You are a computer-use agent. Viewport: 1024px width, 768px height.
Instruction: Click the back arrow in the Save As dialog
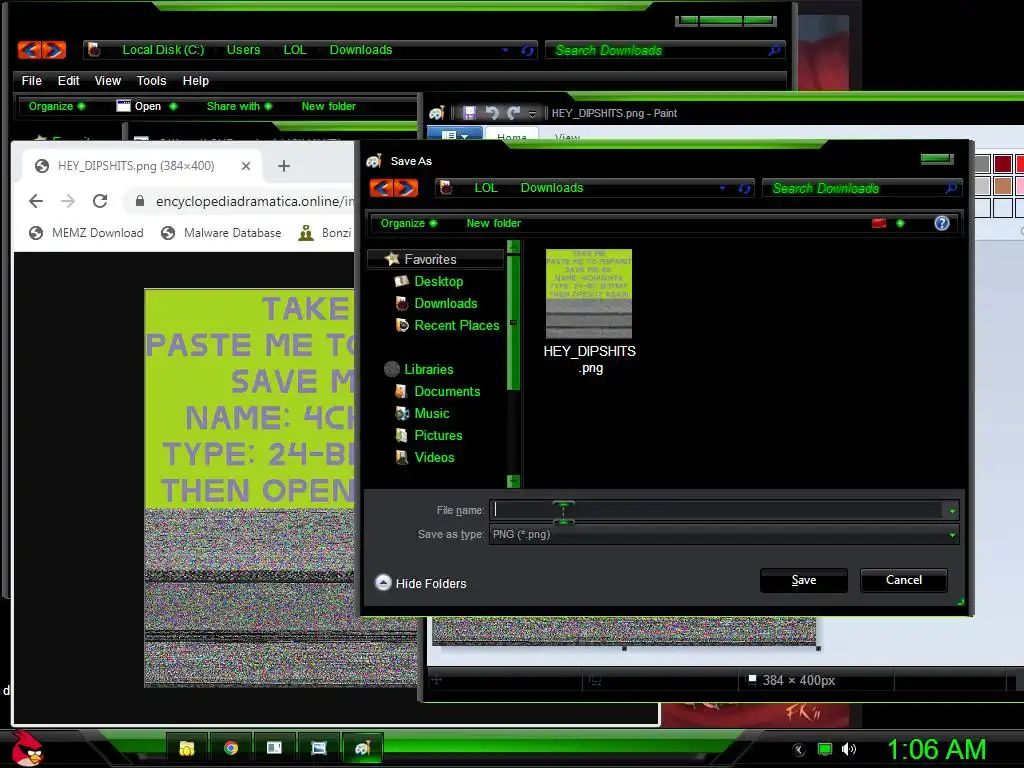[382, 188]
